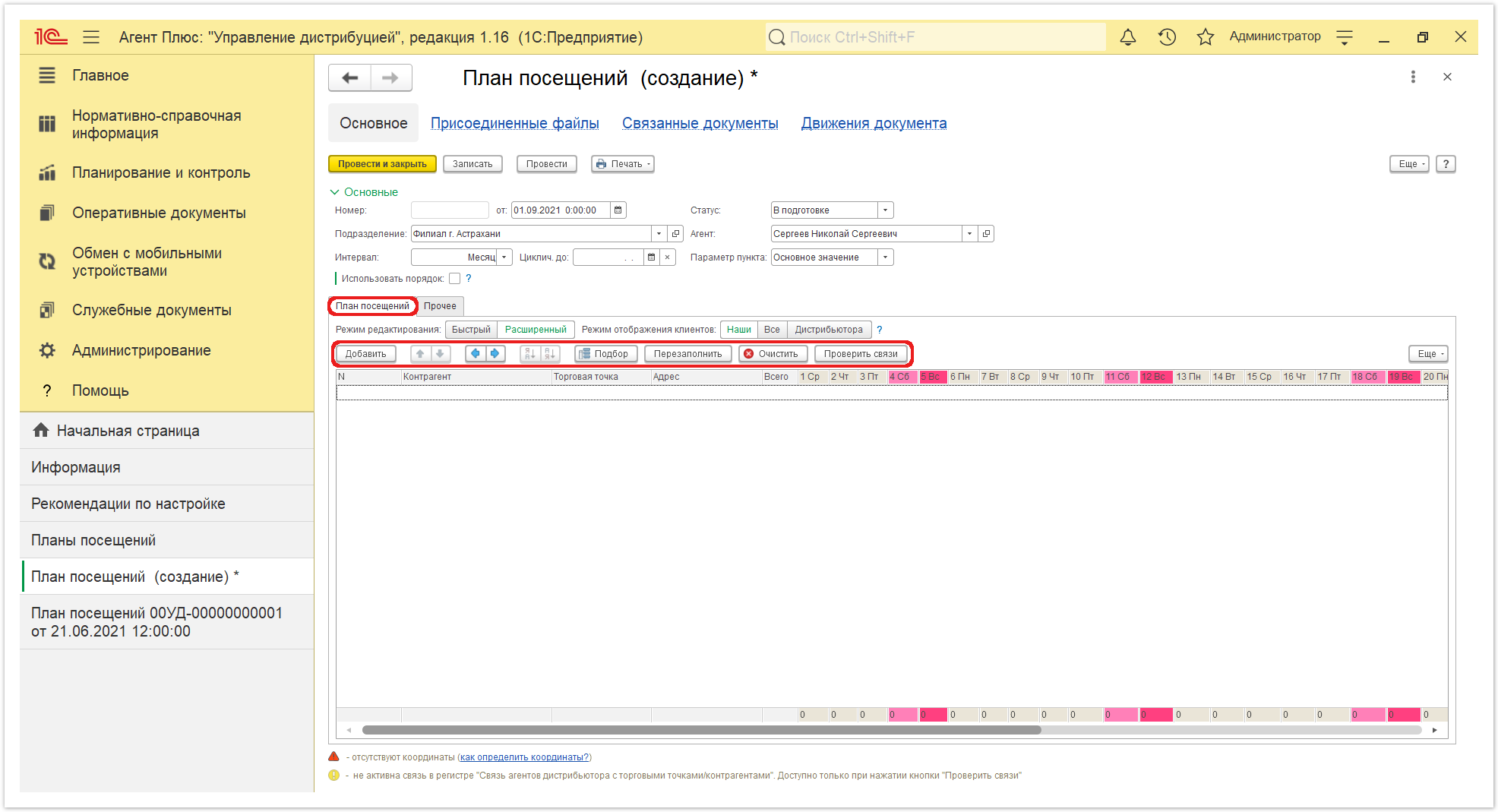Switch to the Прочее tab
Screen dimensions: 1498x812
pos(440,306)
